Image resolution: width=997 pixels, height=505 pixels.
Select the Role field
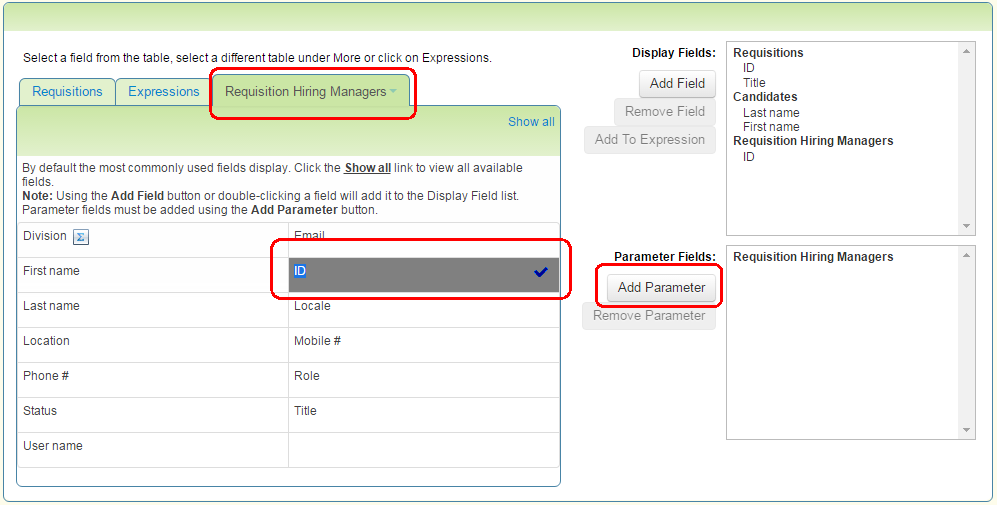pyautogui.click(x=307, y=376)
